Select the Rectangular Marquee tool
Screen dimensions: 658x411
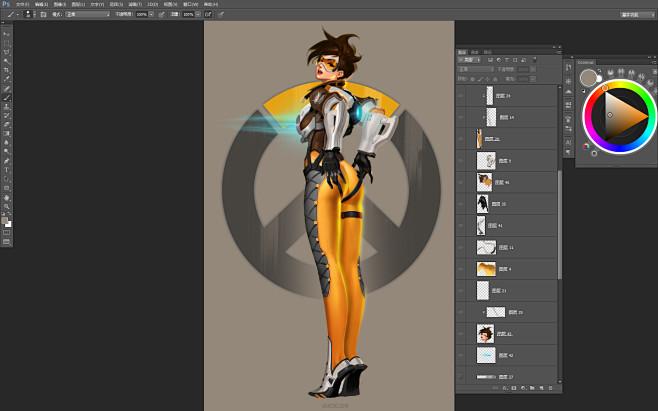coord(6,43)
